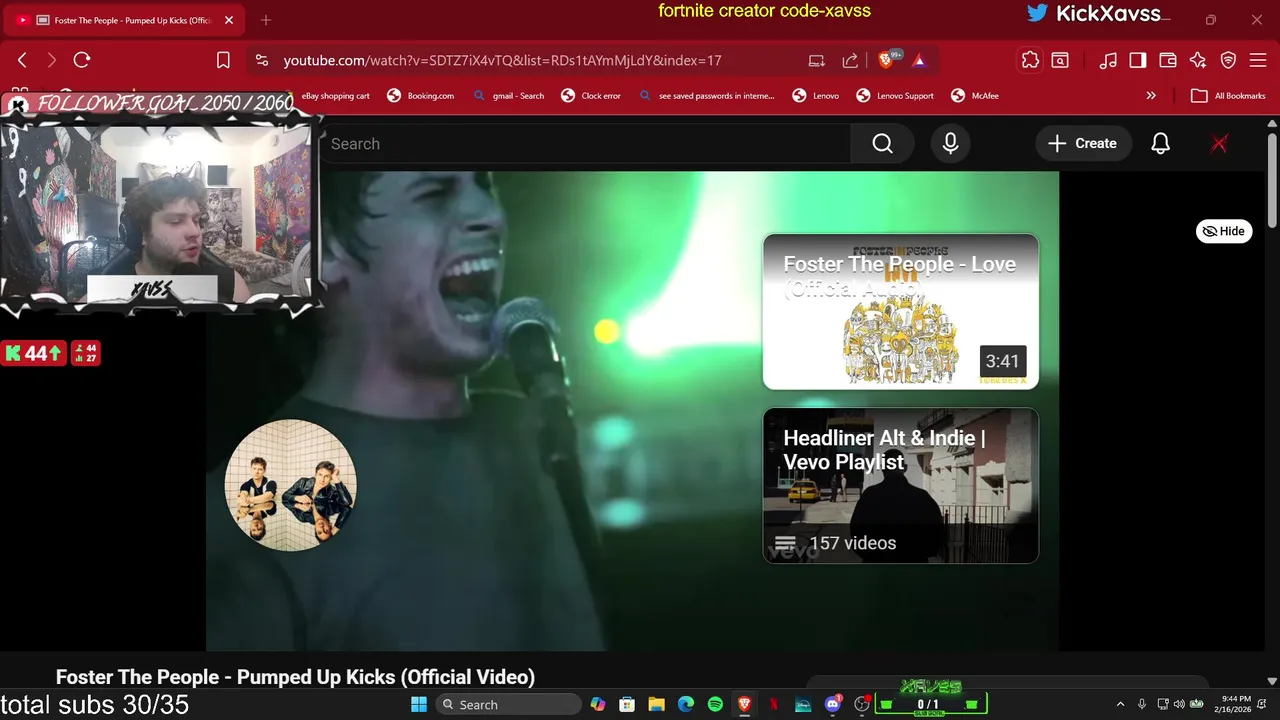The width and height of the screenshot is (1280, 720).
Task: Open Disney+ from the taskbar
Action: (803, 704)
